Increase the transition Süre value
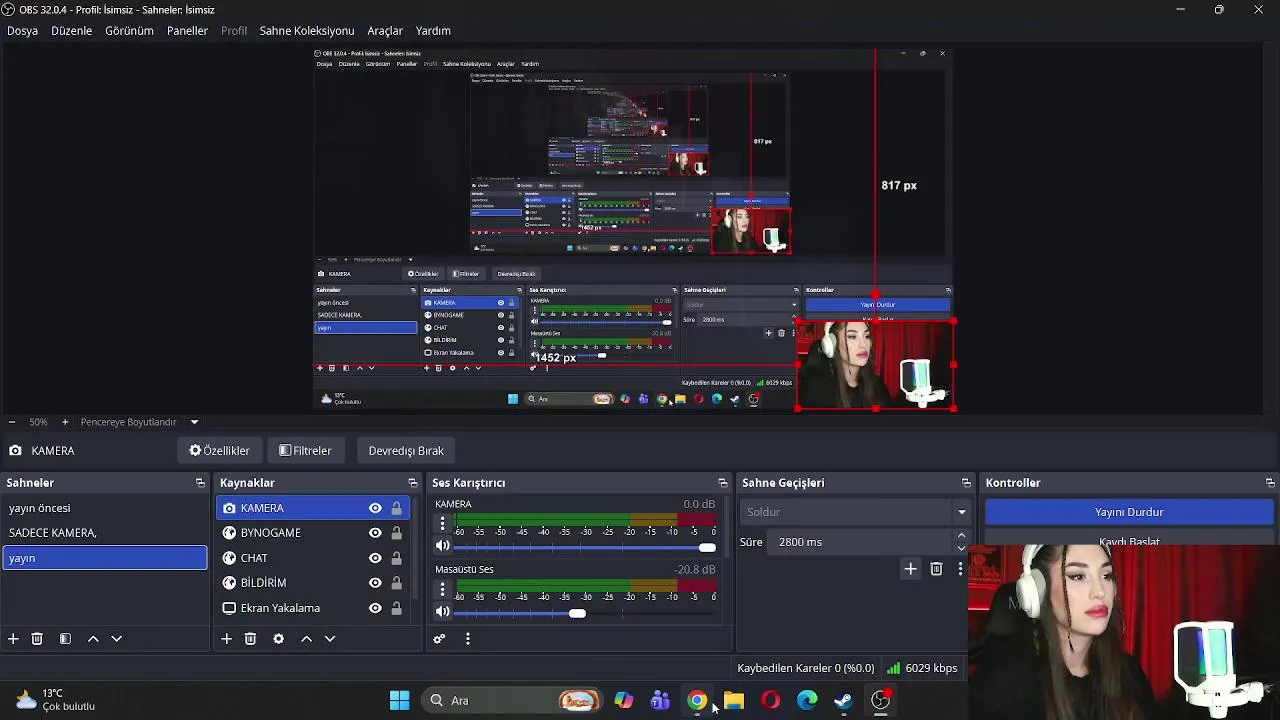Viewport: 1280px width, 720px height. [x=961, y=536]
